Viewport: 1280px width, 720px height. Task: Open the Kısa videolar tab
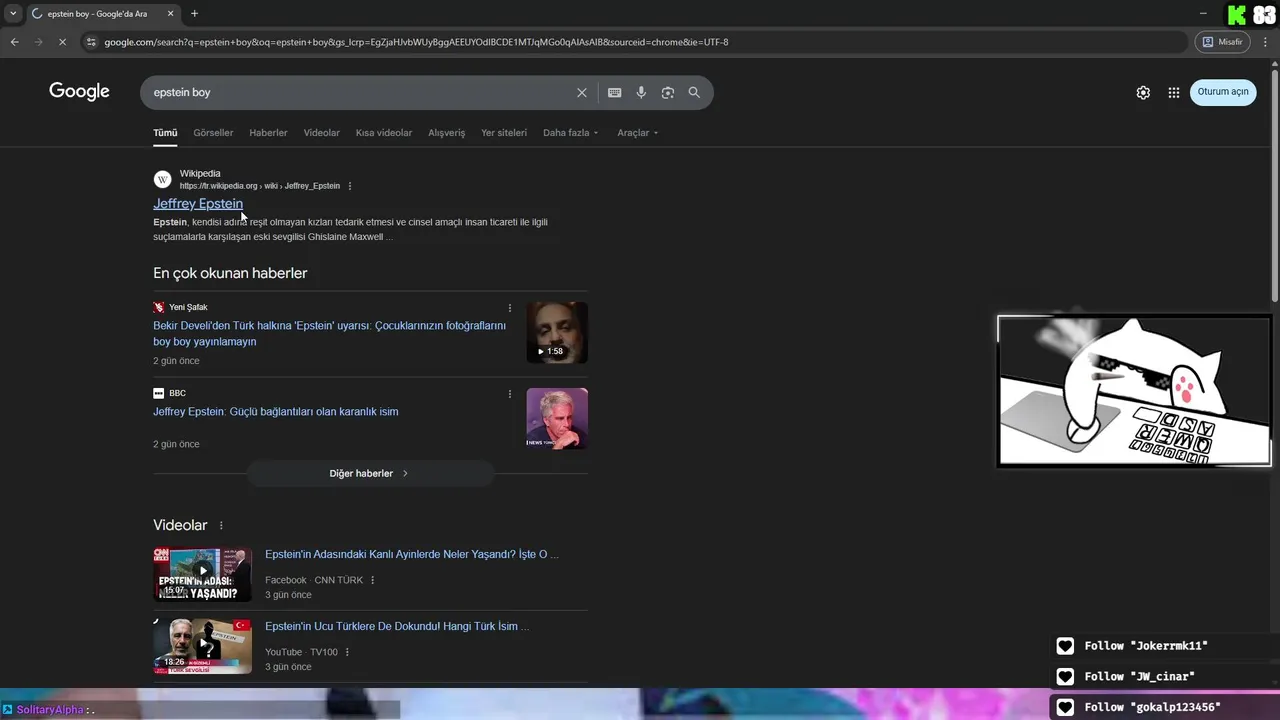[384, 133]
